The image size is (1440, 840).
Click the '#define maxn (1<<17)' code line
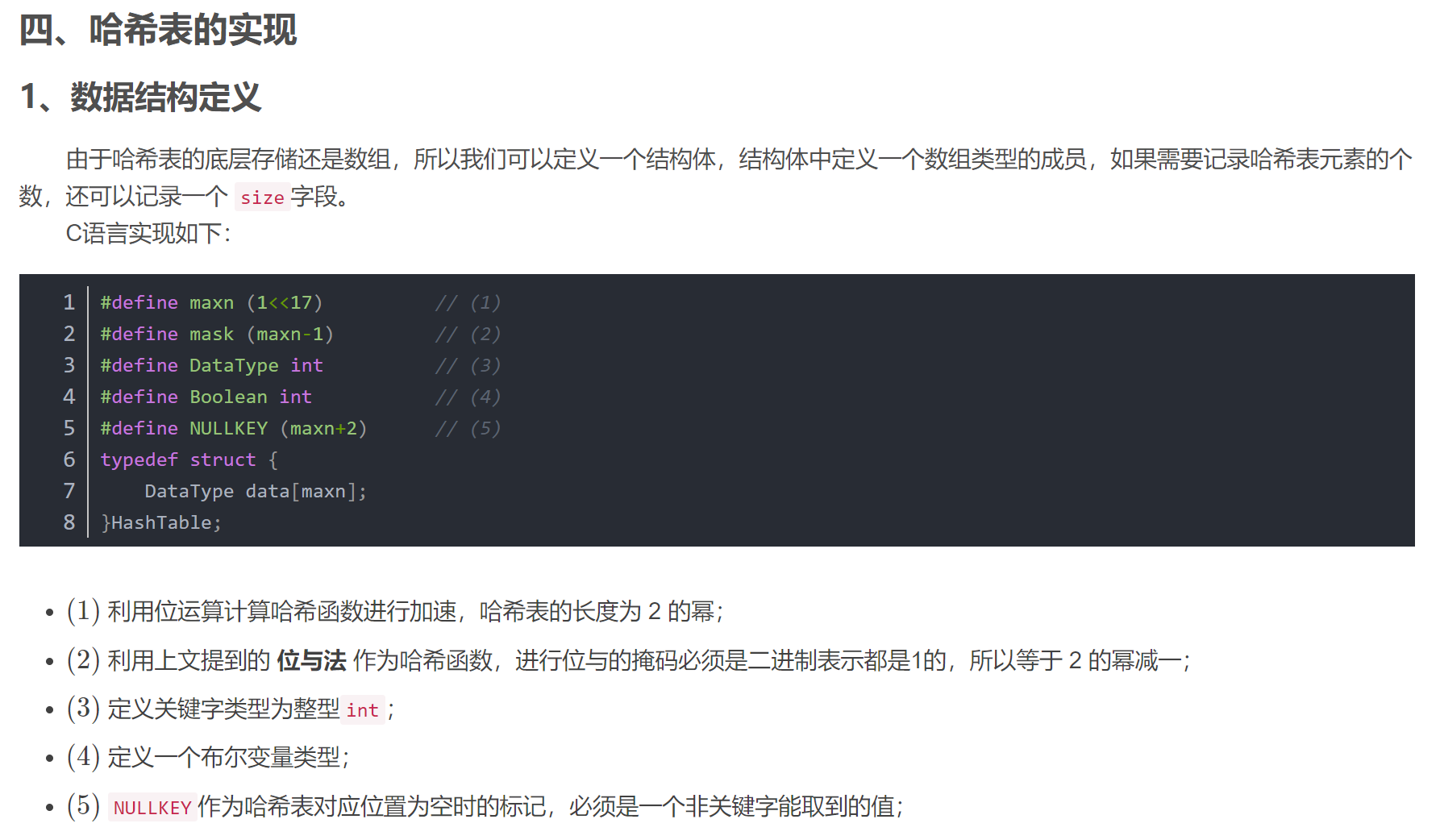(211, 302)
